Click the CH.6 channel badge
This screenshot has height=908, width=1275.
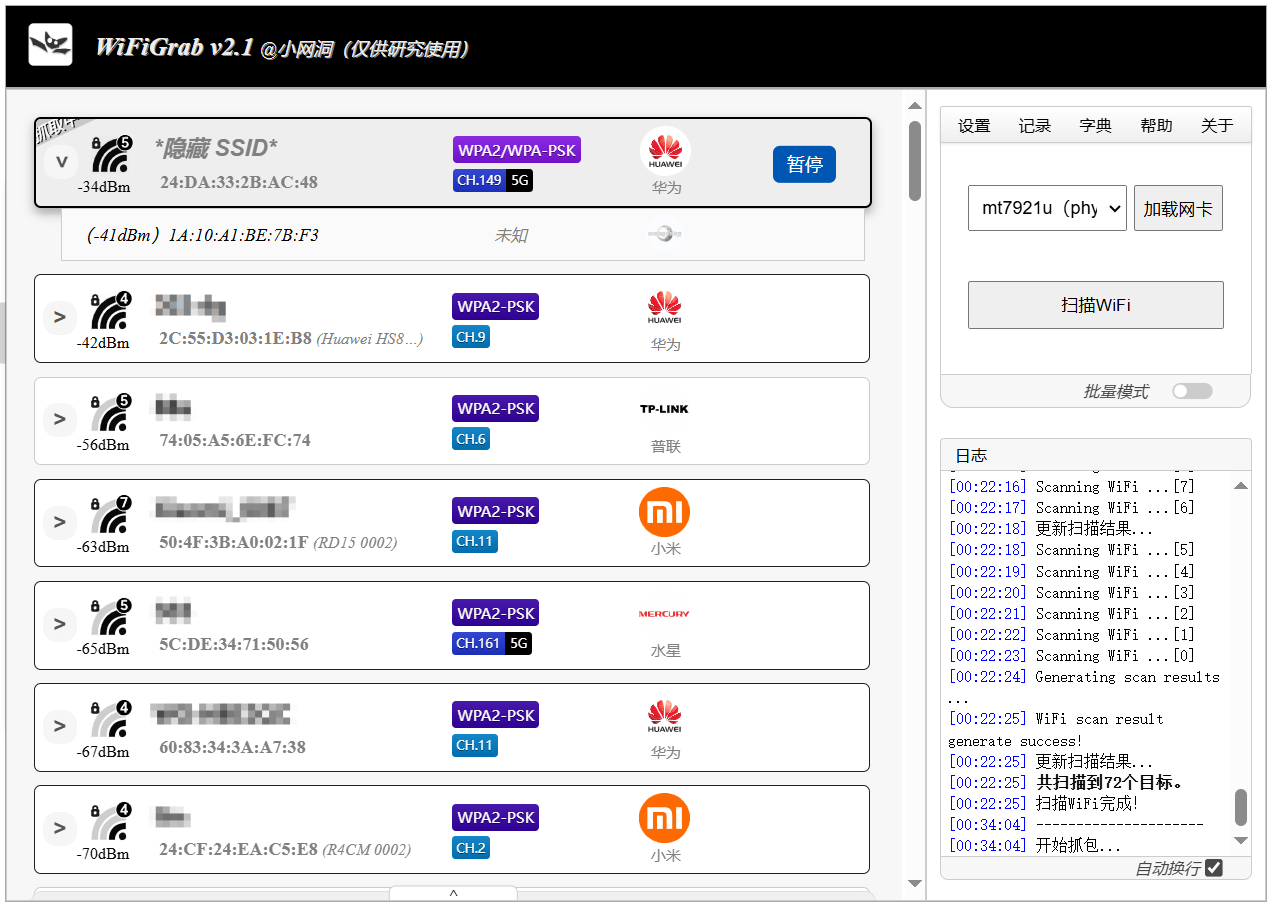pyautogui.click(x=471, y=439)
